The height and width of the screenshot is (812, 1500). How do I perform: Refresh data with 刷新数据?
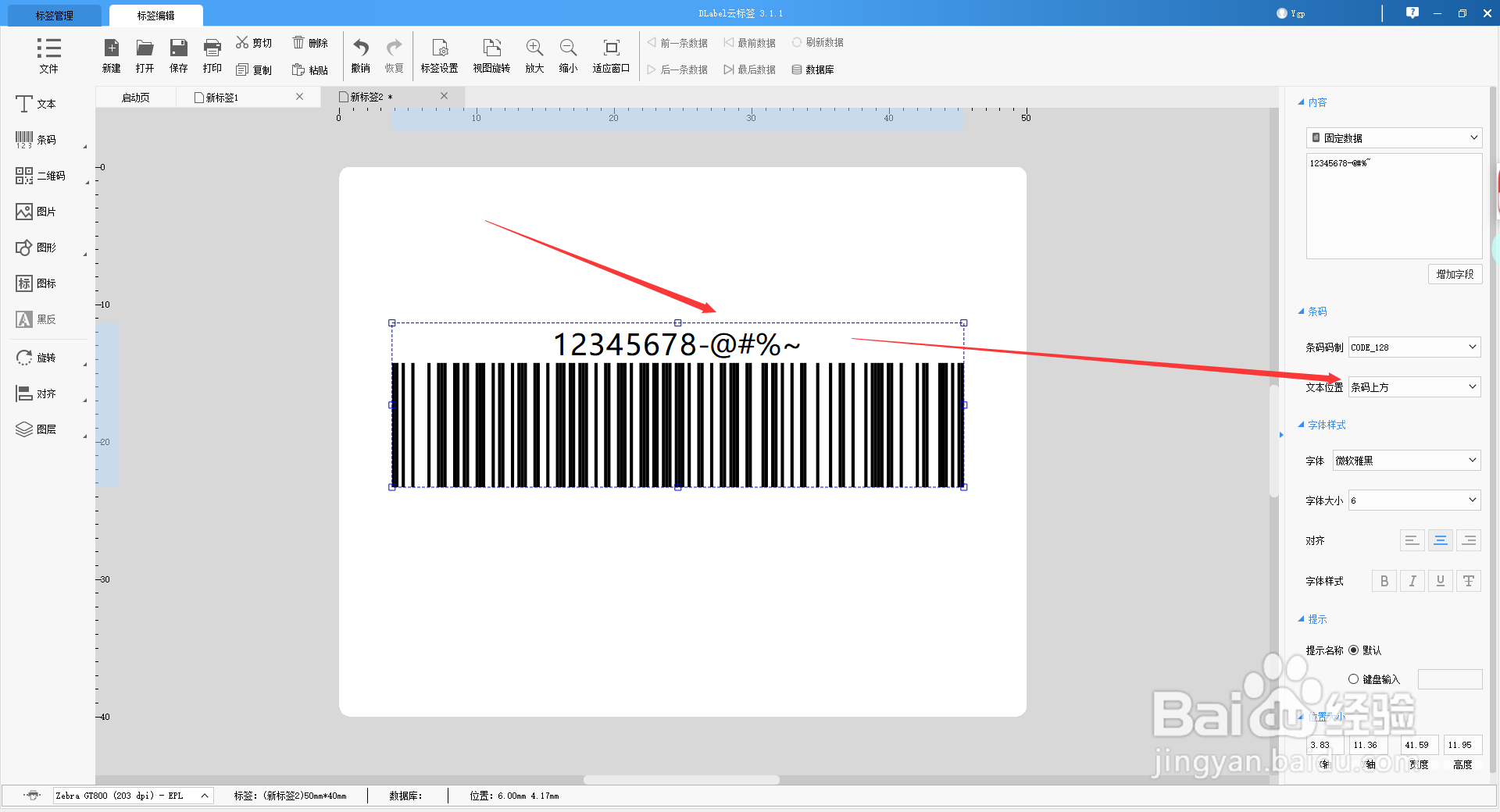tap(817, 42)
